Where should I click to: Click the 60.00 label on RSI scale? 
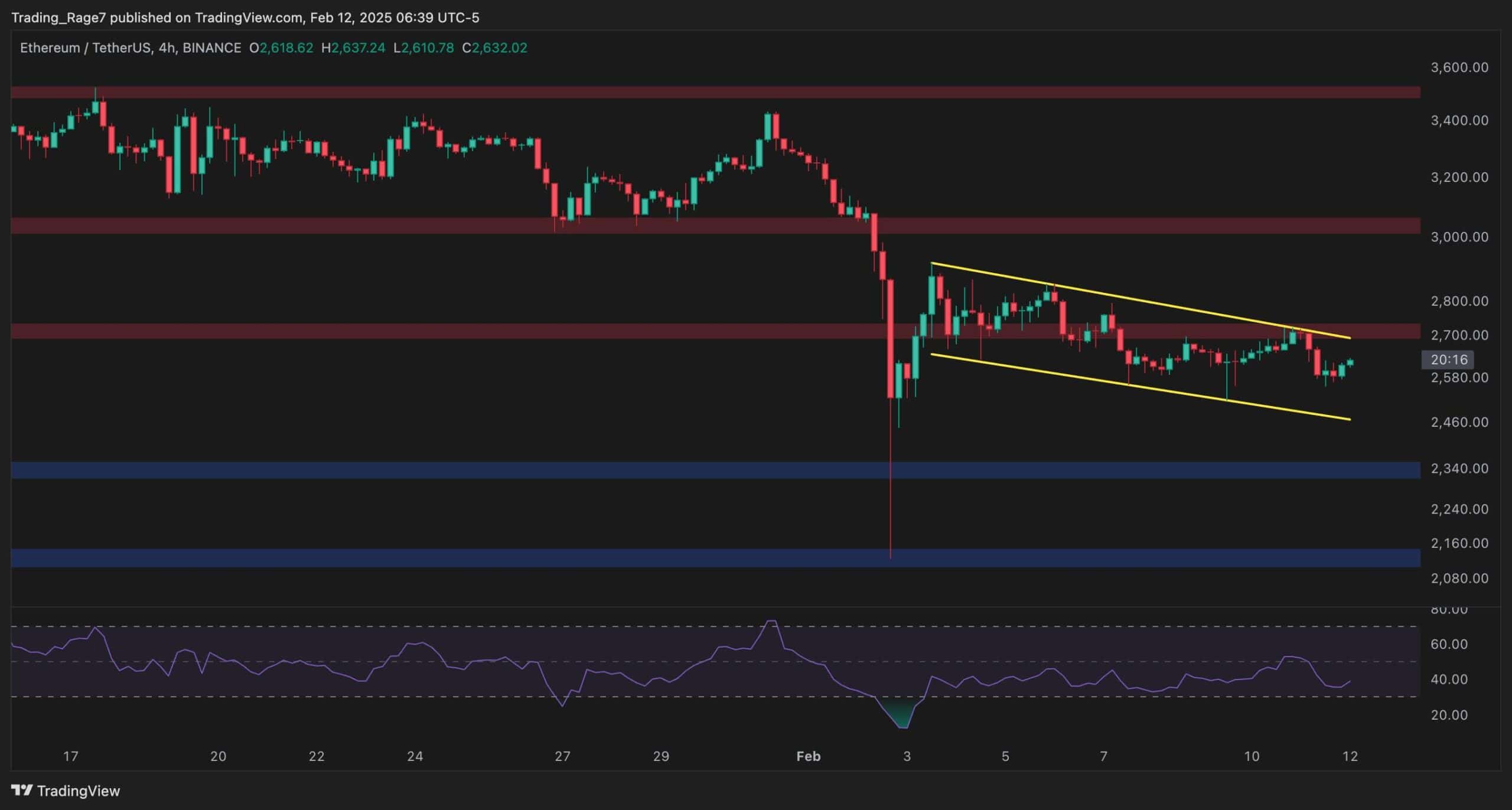click(x=1449, y=644)
